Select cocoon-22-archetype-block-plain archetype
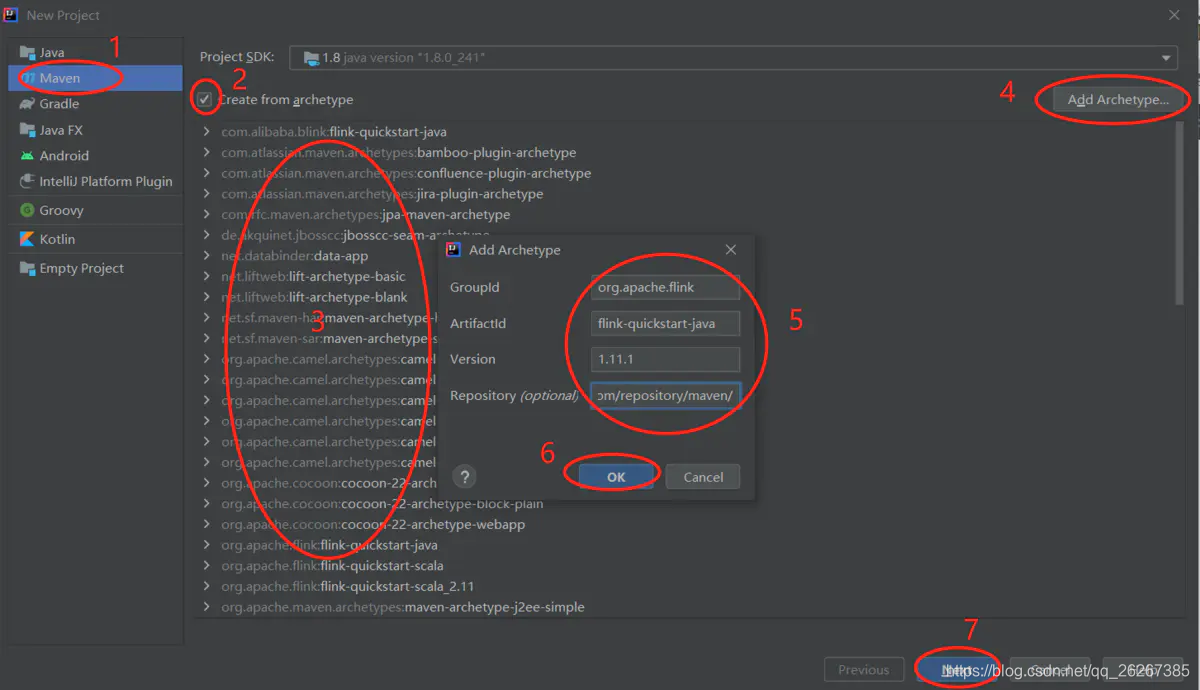Image resolution: width=1200 pixels, height=690 pixels. point(382,504)
